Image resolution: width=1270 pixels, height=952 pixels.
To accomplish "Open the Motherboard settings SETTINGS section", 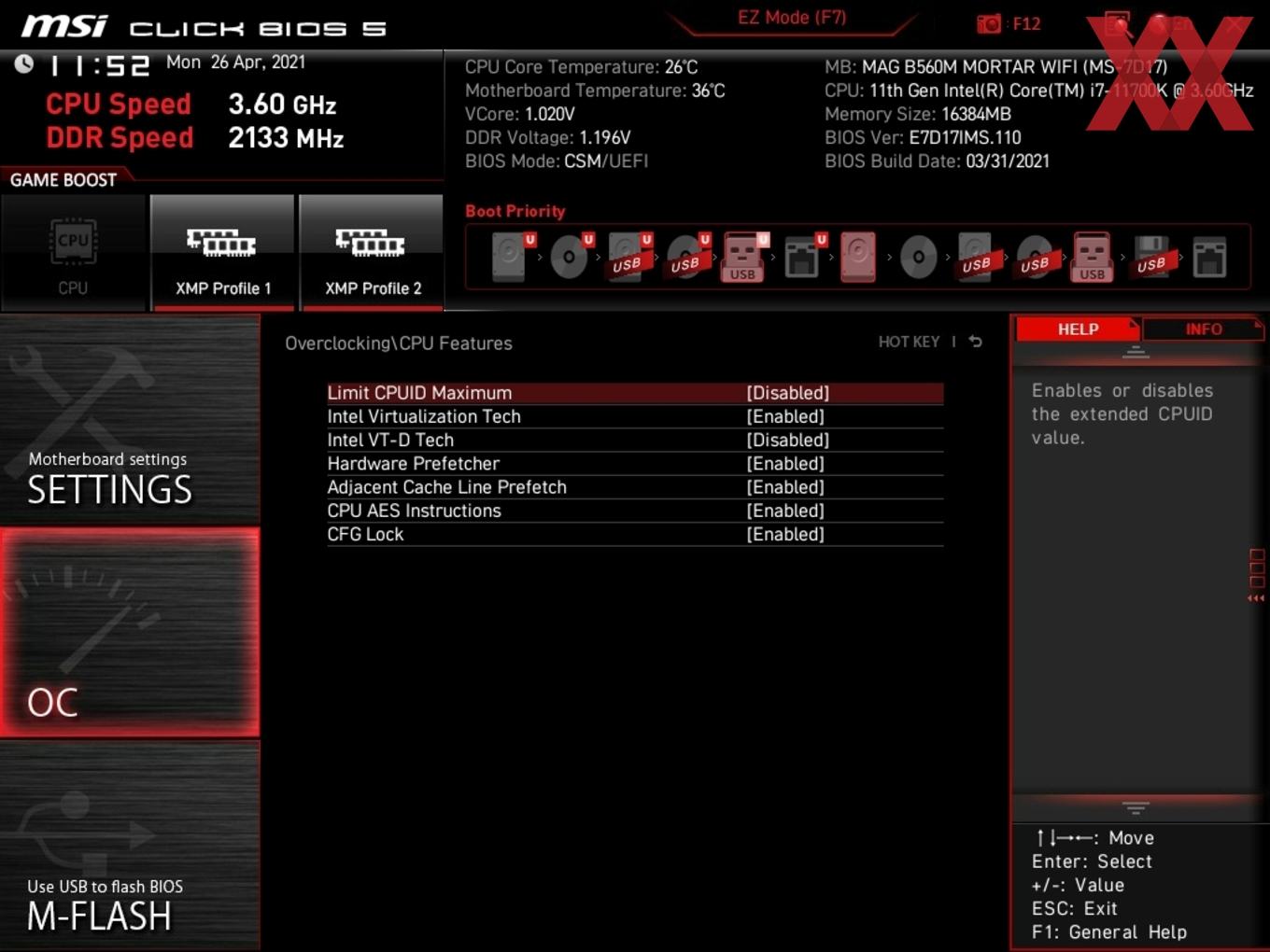I will click(x=130, y=420).
